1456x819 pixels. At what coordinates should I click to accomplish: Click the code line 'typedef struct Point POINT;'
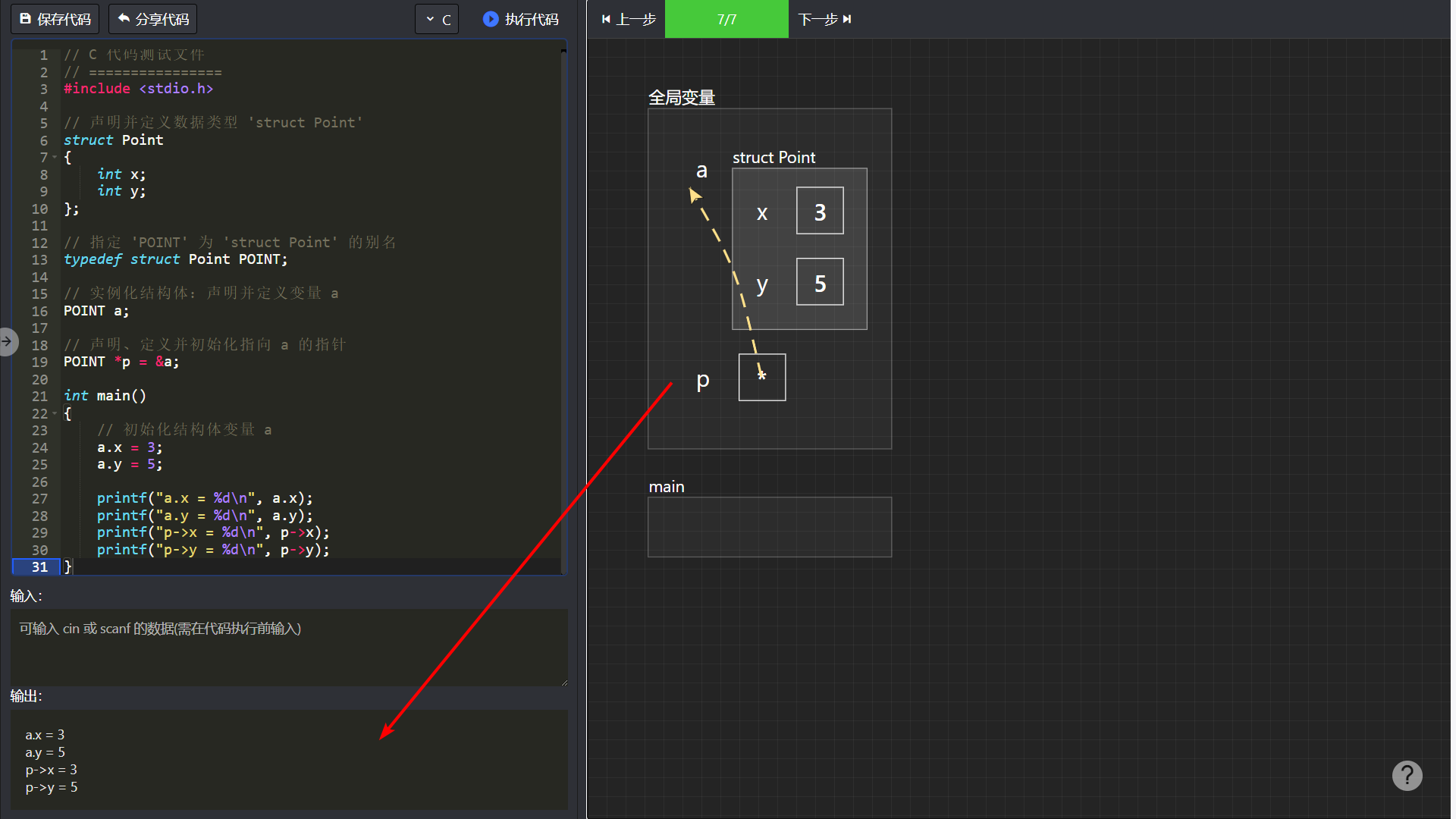[x=176, y=259]
